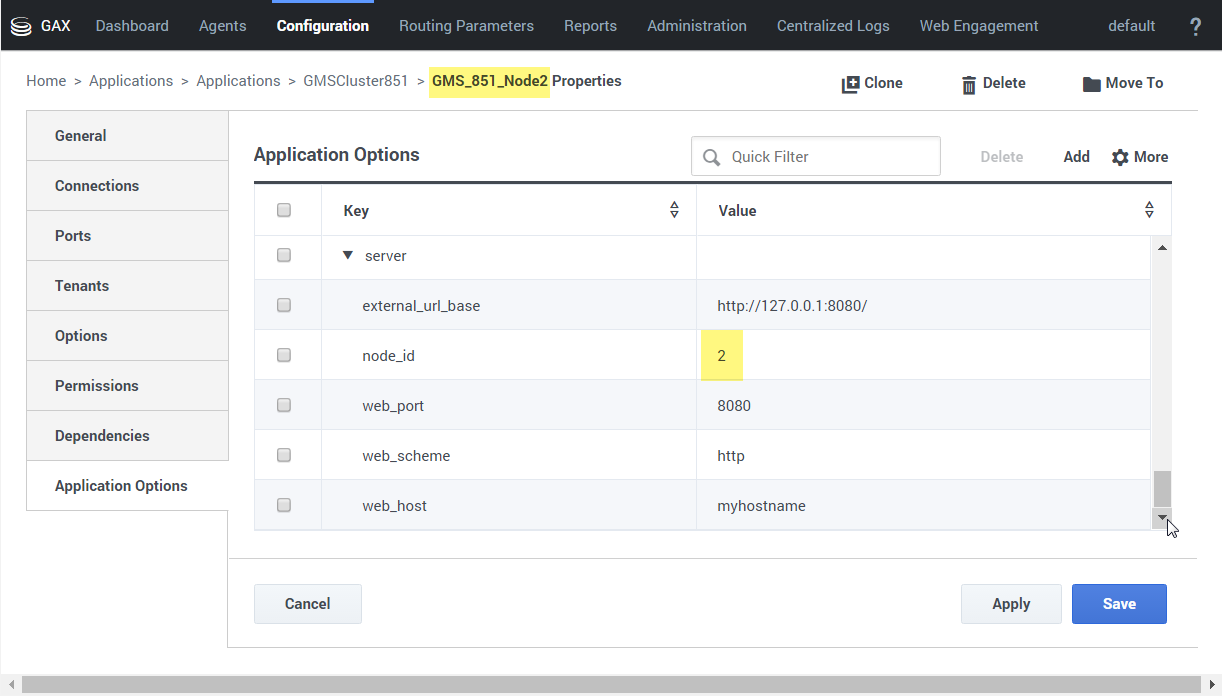1222x696 pixels.
Task: Click the Clone icon button
Action: 851,84
